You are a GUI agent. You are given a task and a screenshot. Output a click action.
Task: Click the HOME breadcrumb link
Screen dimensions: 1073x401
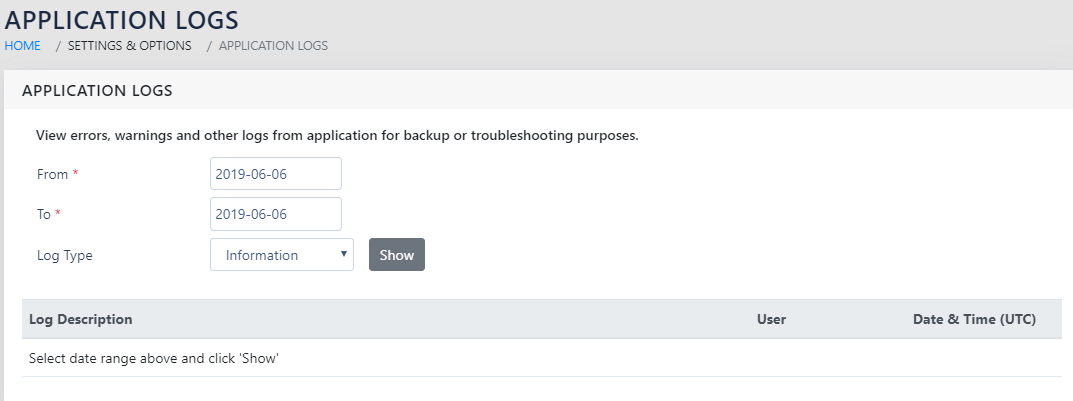(22, 45)
